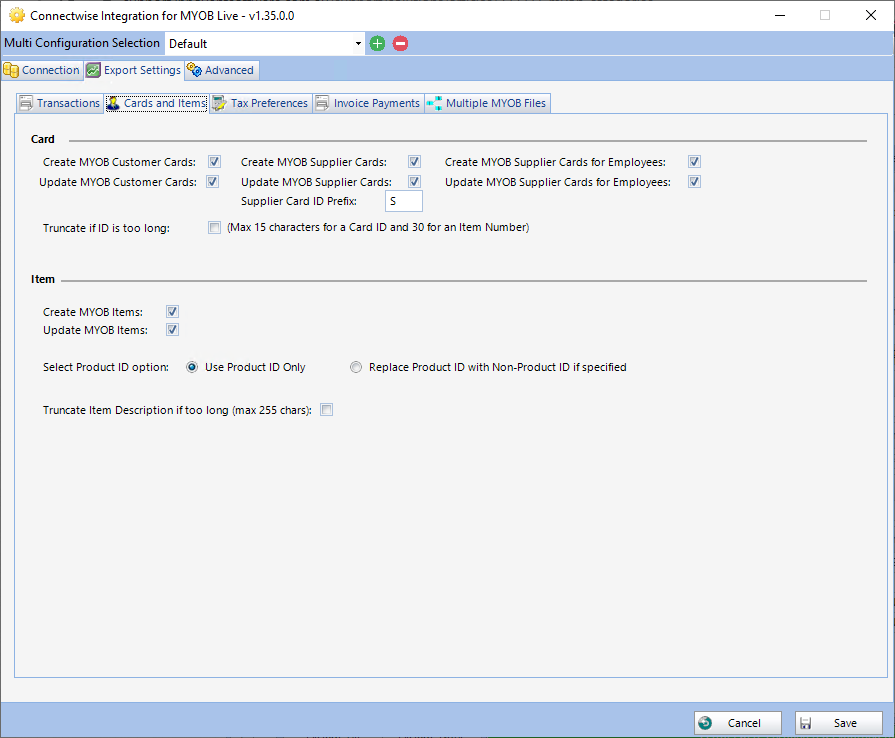
Task: Toggle Update MYOB Supplier Cards for Employees
Action: click(694, 182)
